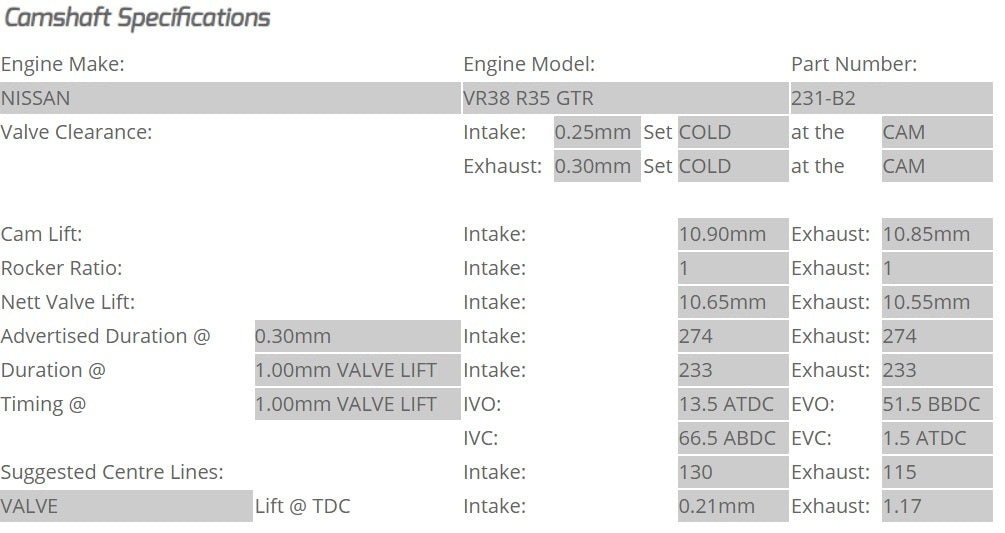Click the EVC timing value 1.5 ATDC
This screenshot has height=533, width=1005.
(x=937, y=439)
